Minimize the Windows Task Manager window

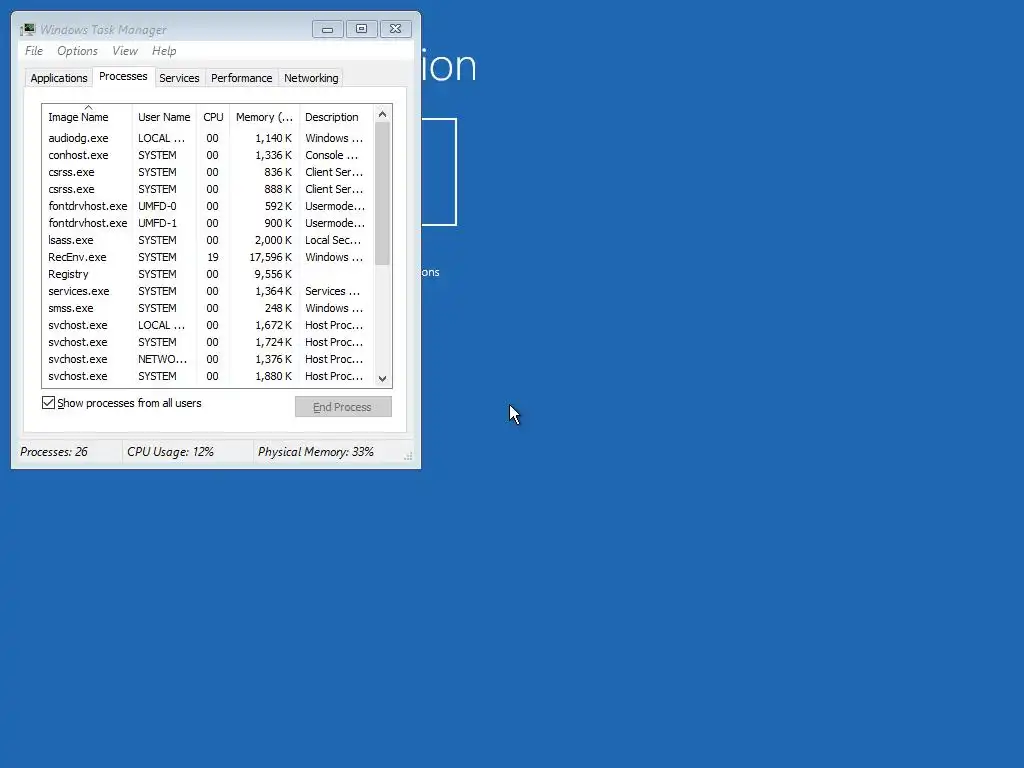coord(328,29)
